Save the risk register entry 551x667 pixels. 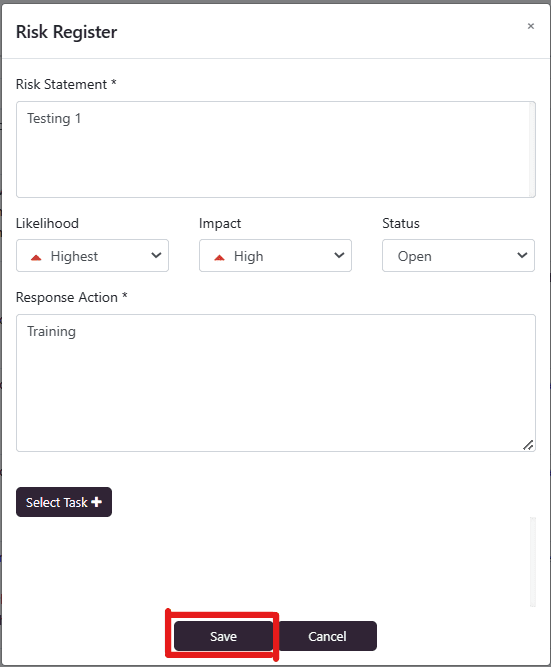pos(223,636)
